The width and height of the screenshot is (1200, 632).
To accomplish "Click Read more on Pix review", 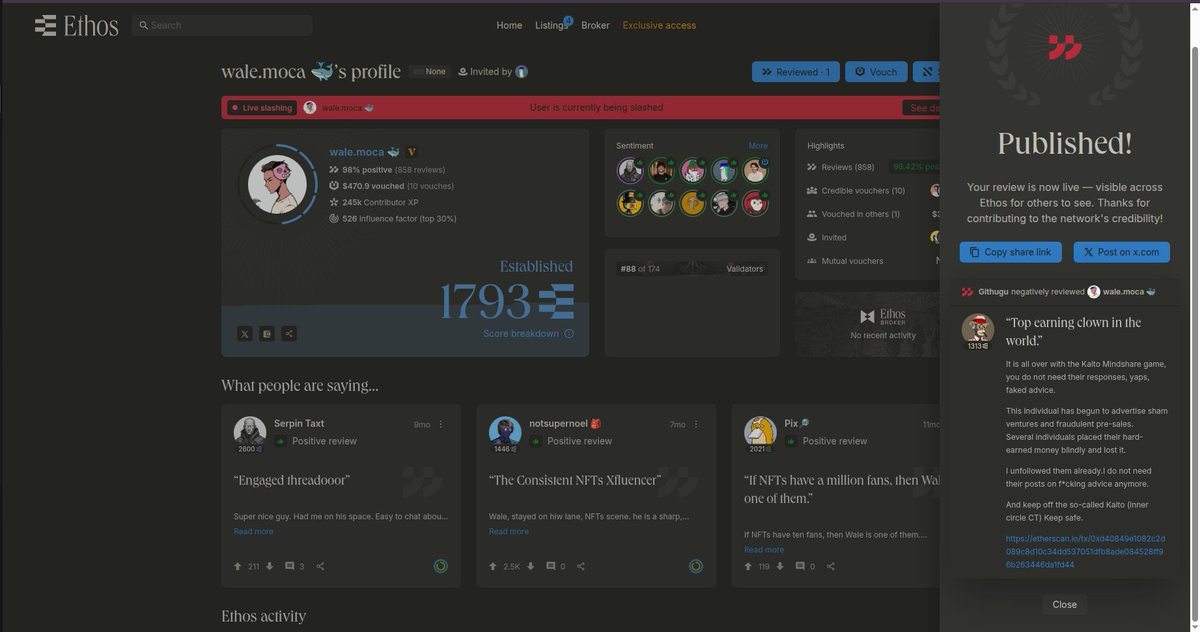I will coord(764,549).
